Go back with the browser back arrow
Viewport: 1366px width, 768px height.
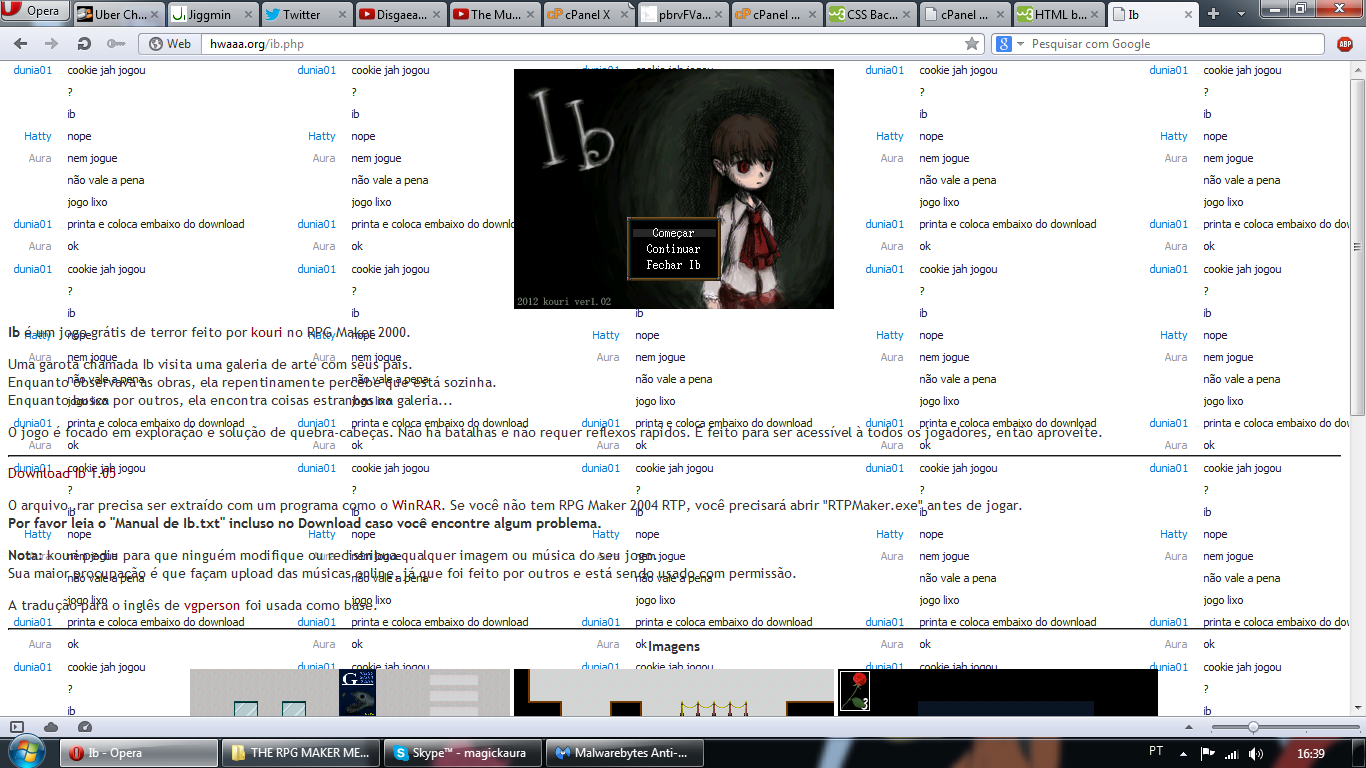pos(21,44)
